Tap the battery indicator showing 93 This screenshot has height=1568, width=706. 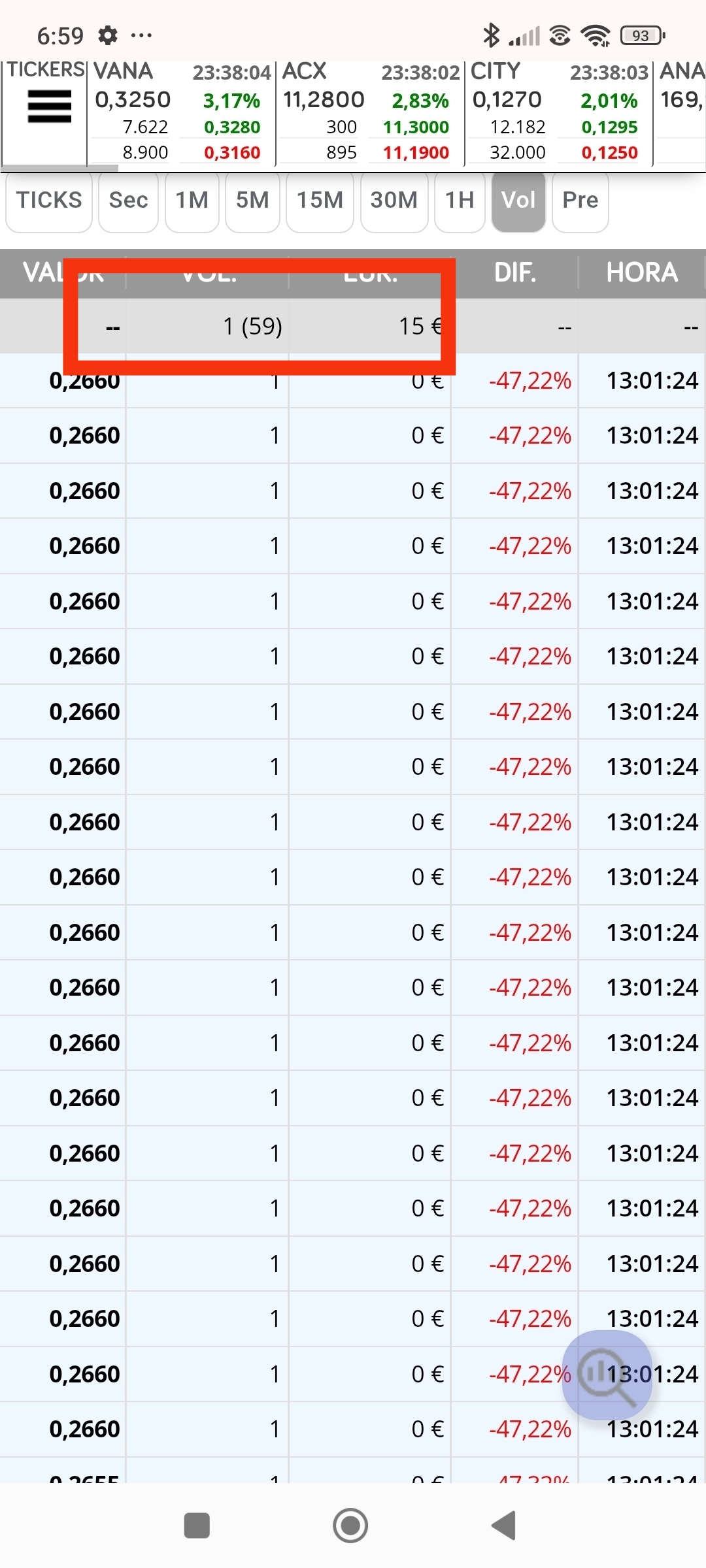click(x=643, y=35)
